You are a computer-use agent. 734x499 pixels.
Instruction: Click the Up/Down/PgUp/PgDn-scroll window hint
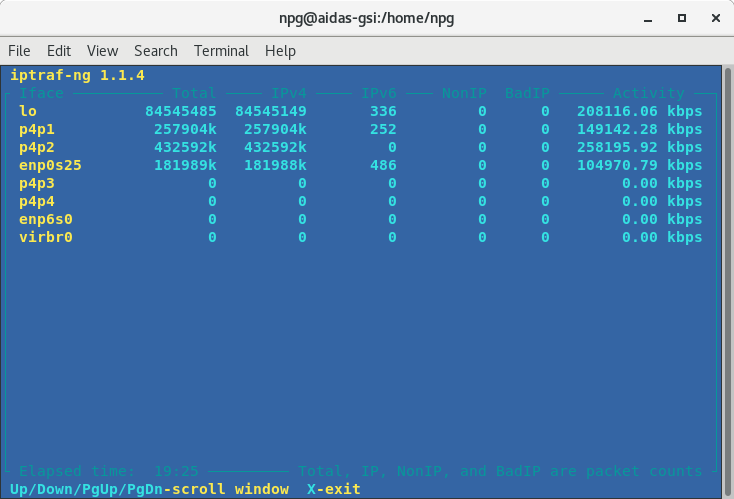149,489
